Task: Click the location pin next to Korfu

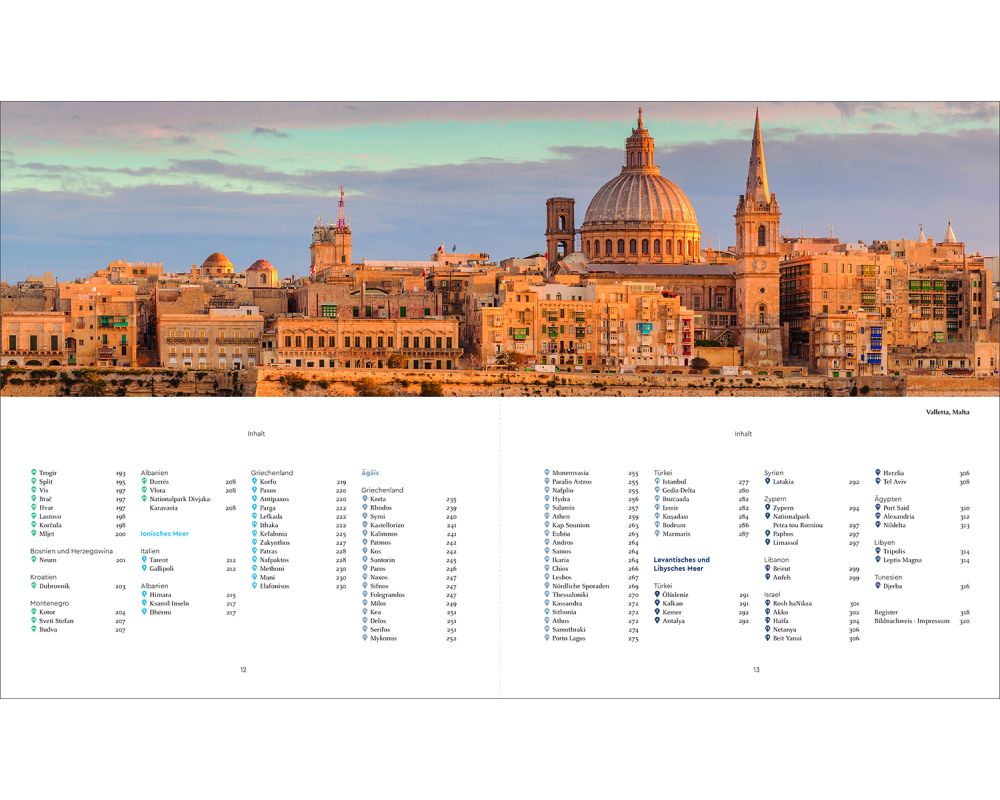Action: tap(255, 481)
